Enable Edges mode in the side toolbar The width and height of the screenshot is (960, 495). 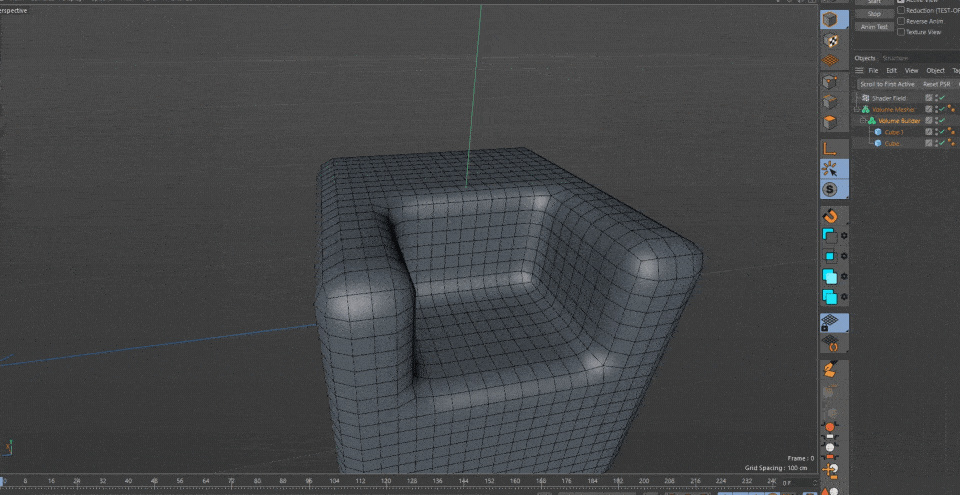pos(829,102)
